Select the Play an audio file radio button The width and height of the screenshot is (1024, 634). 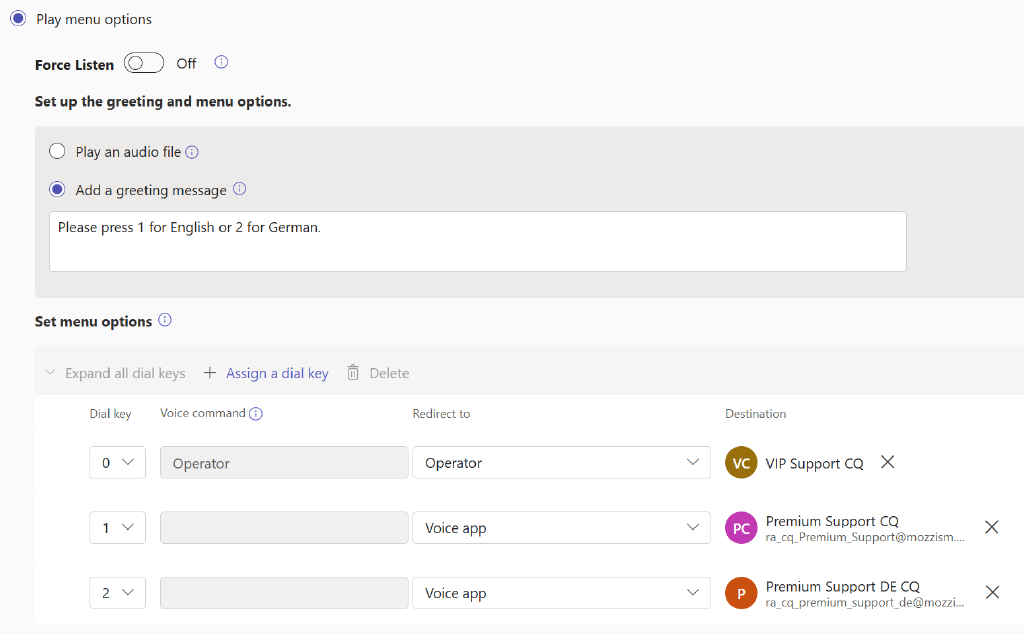click(x=57, y=151)
